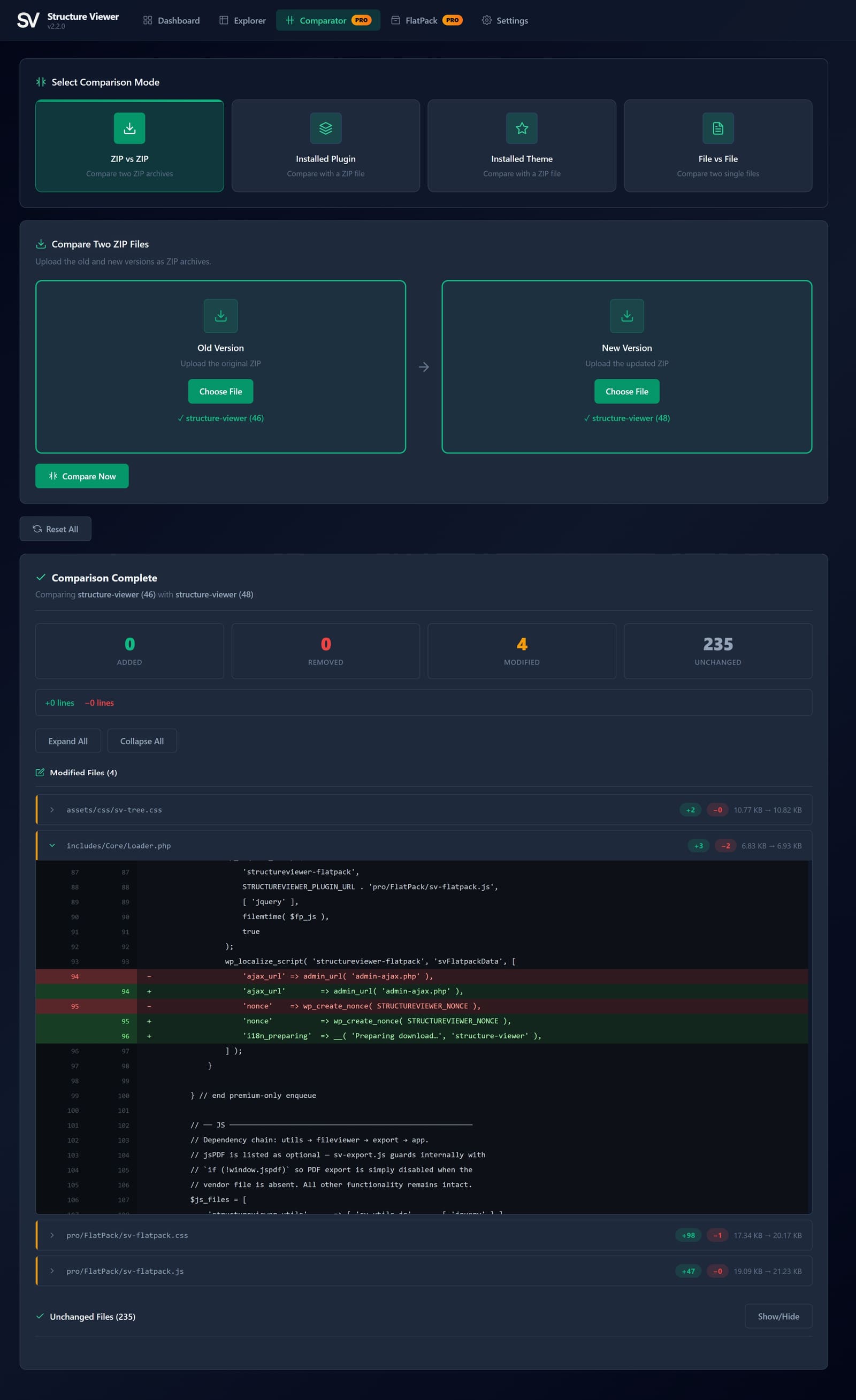This screenshot has width=856, height=1400.
Task: Click the +2 badge on sv-tree.css
Action: tap(690, 809)
